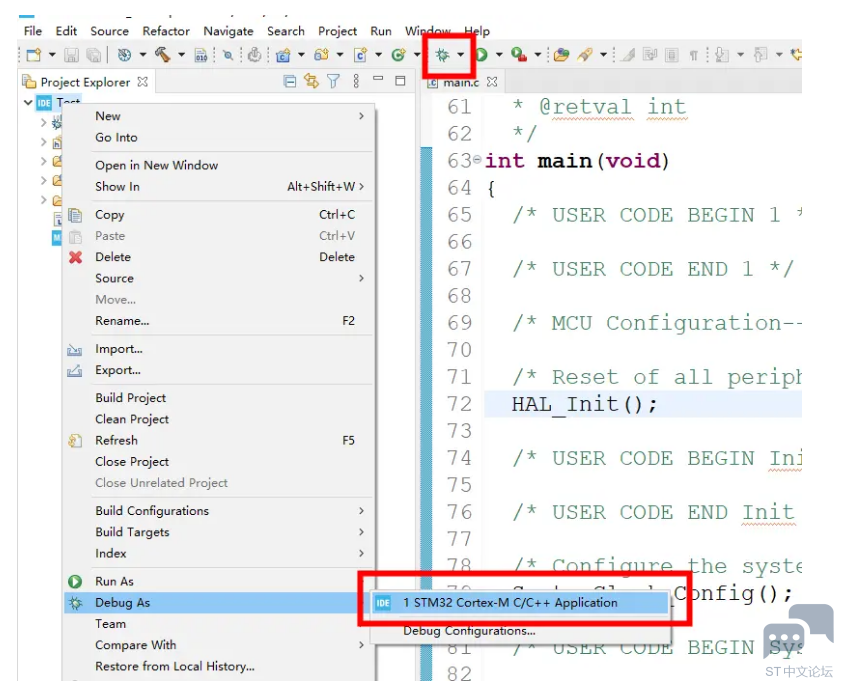Viewport: 842px width, 687px height.
Task: Click Collapse All in Project Explorer
Action: (289, 82)
